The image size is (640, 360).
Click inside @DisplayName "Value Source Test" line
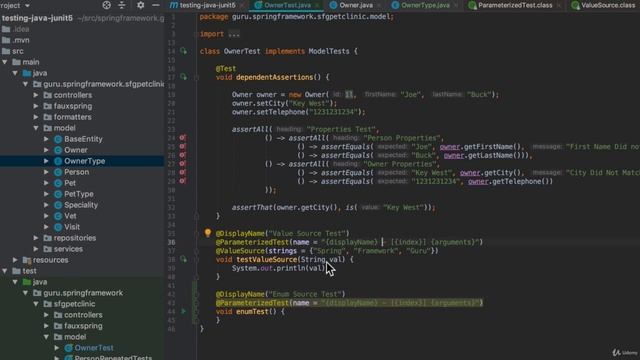[282, 233]
